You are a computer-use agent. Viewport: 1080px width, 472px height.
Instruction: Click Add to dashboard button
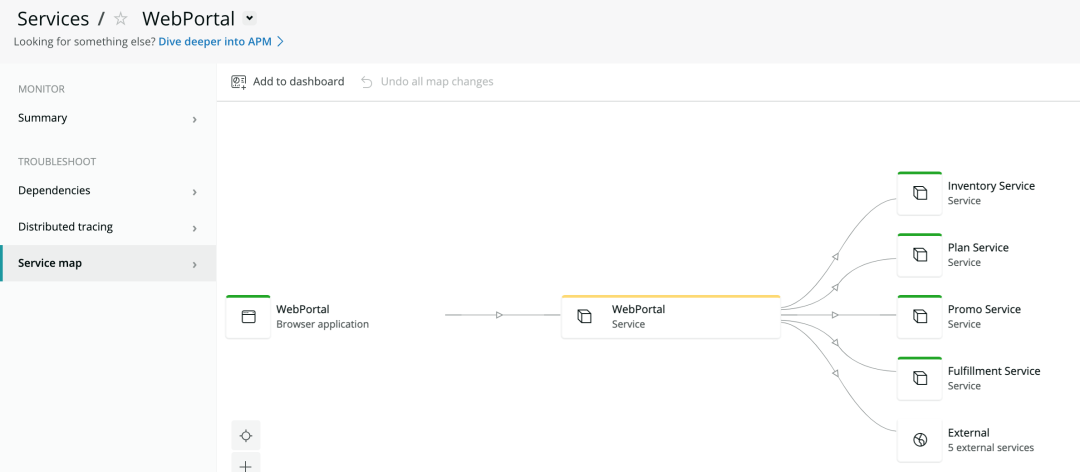[288, 82]
